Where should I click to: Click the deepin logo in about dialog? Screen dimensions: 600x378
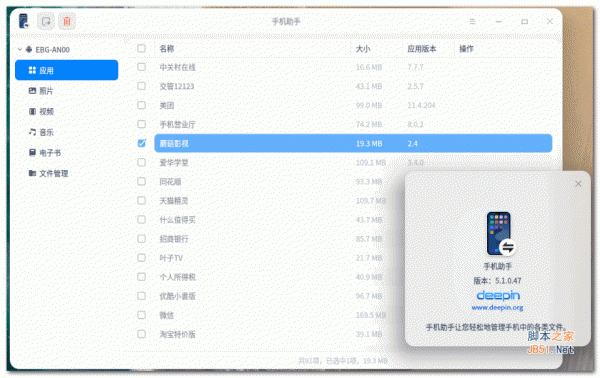(498, 295)
